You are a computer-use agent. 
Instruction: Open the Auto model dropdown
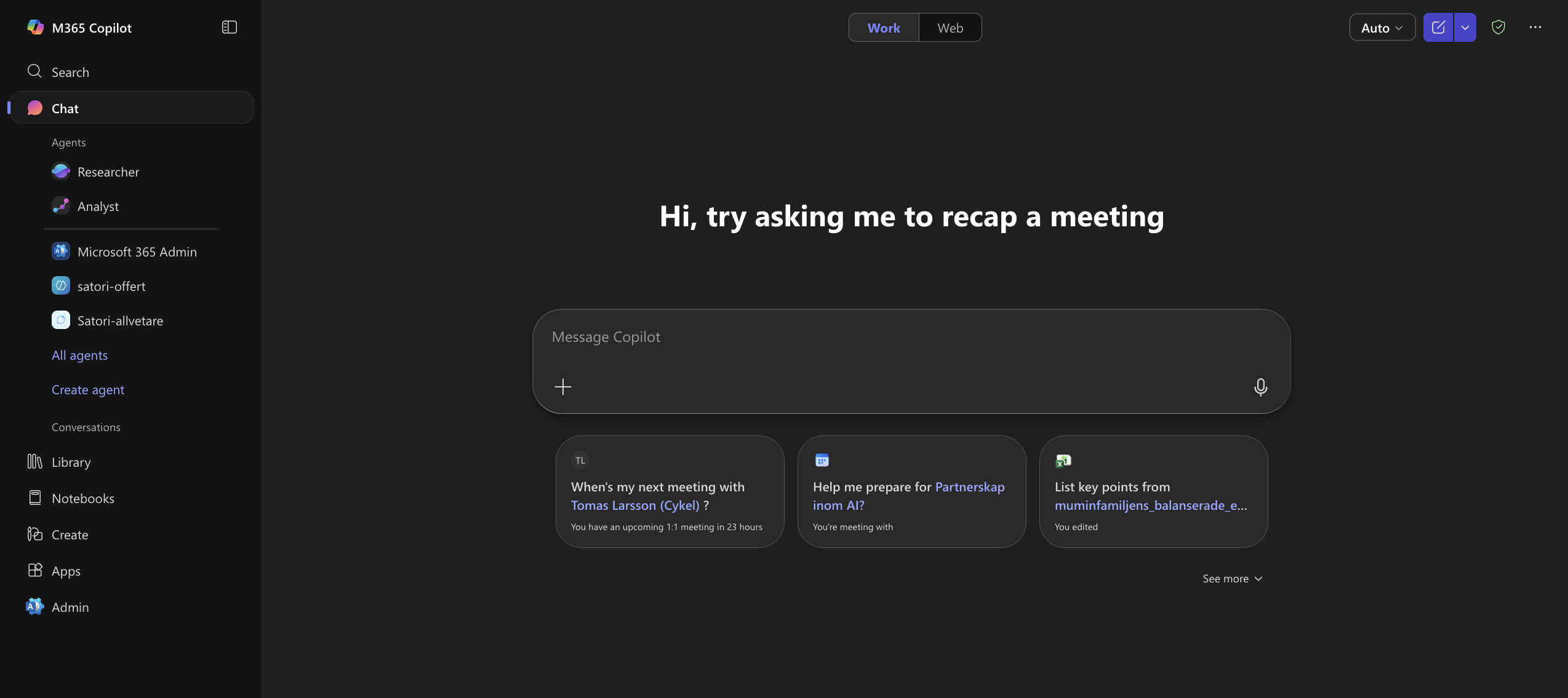pos(1382,28)
